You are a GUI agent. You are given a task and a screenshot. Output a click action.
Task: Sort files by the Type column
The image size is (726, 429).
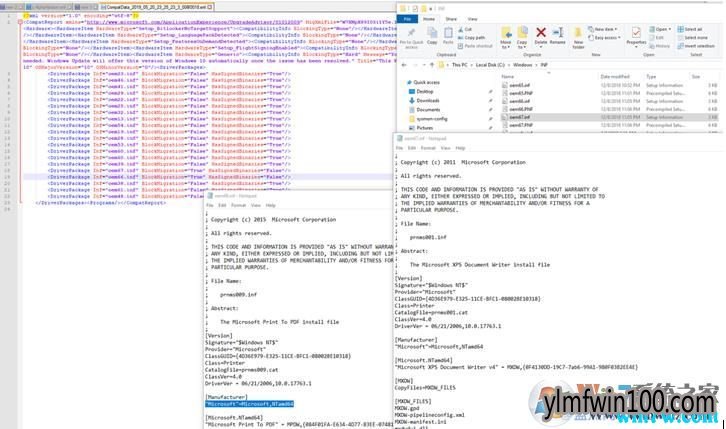(651, 76)
